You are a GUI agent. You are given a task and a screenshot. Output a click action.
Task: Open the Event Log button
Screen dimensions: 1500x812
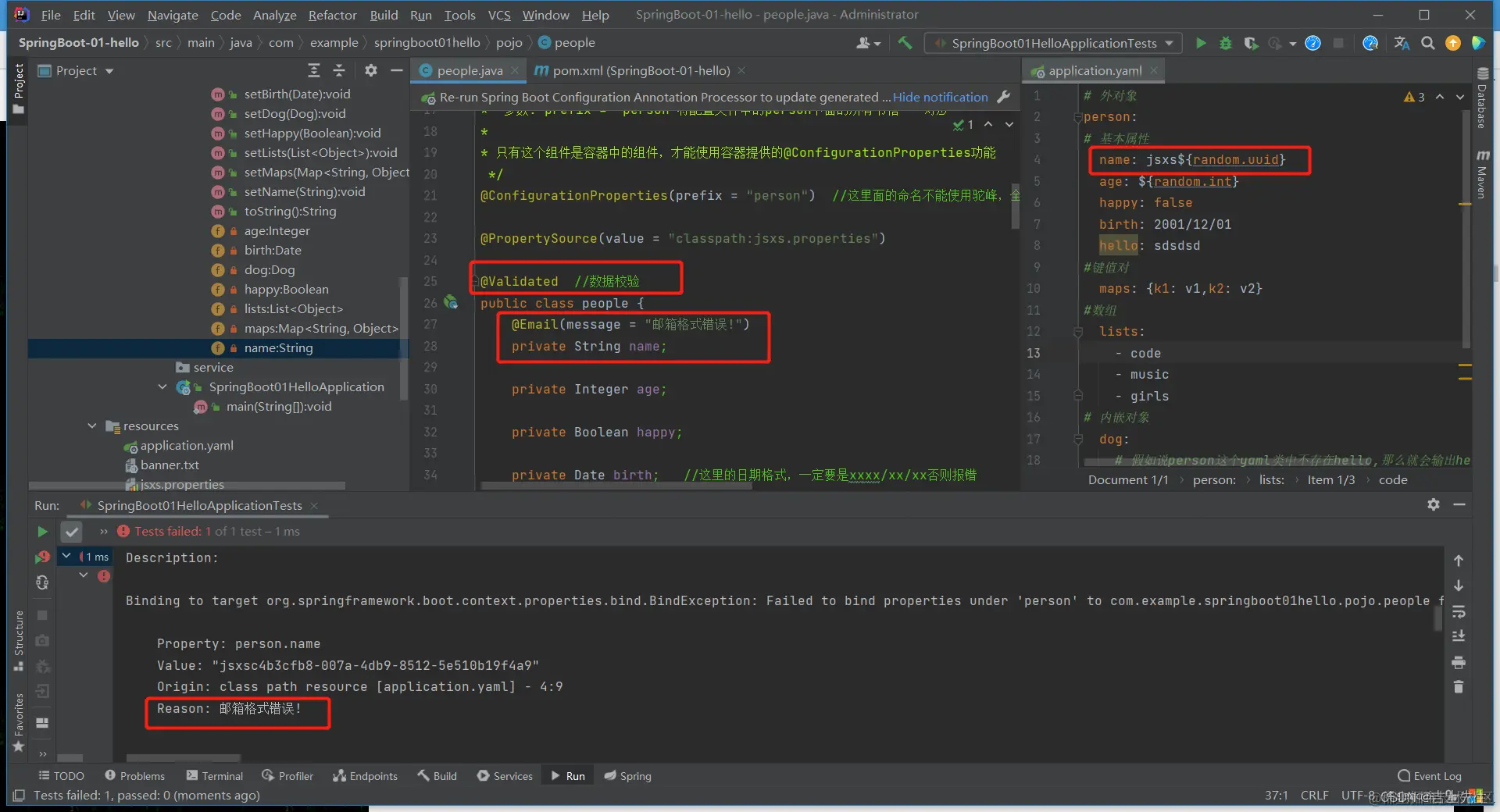point(1430,776)
